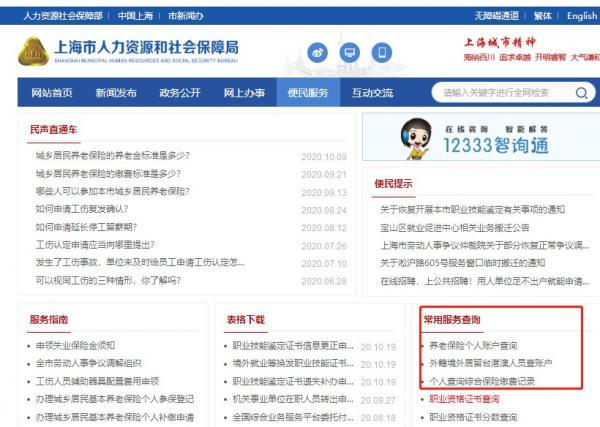Click the 上海城市精神 slogan banner
This screenshot has width=600, height=427.
click(x=531, y=49)
